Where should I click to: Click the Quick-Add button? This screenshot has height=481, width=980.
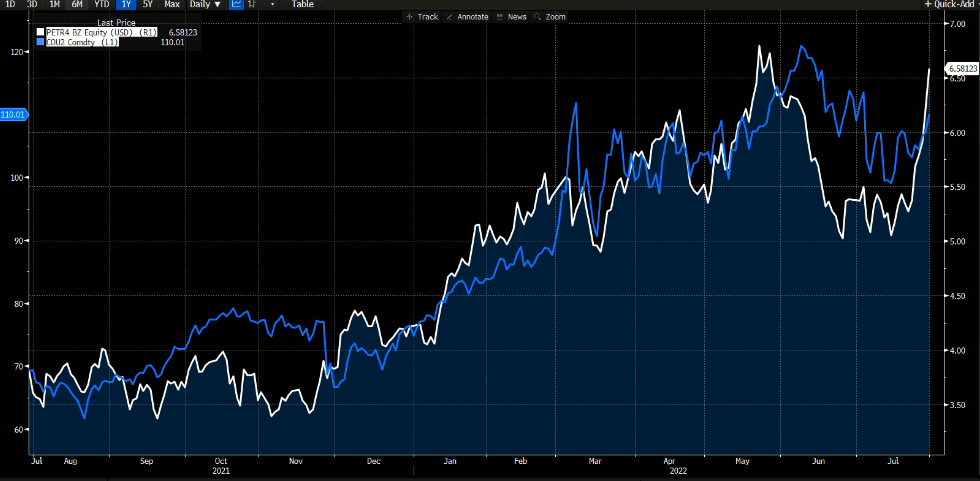coord(951,4)
